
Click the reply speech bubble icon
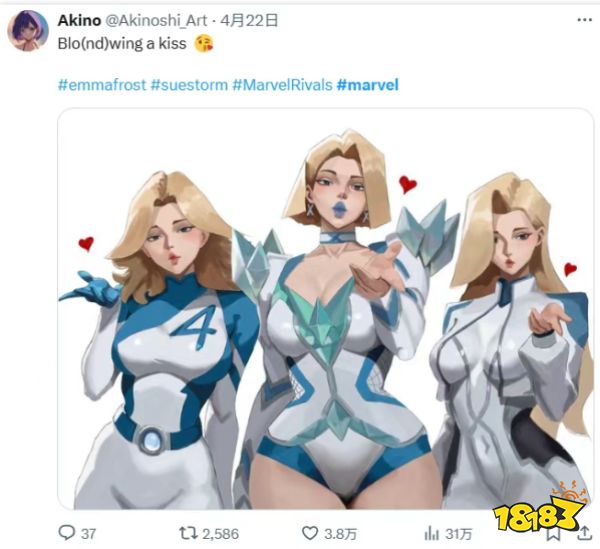(x=67, y=533)
